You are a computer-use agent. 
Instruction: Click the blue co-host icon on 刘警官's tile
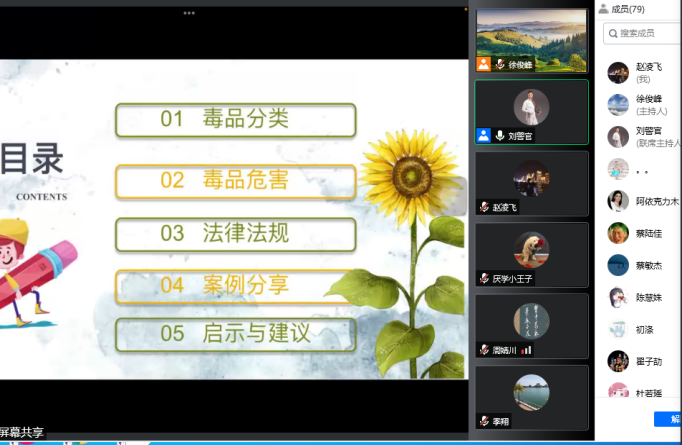point(484,135)
